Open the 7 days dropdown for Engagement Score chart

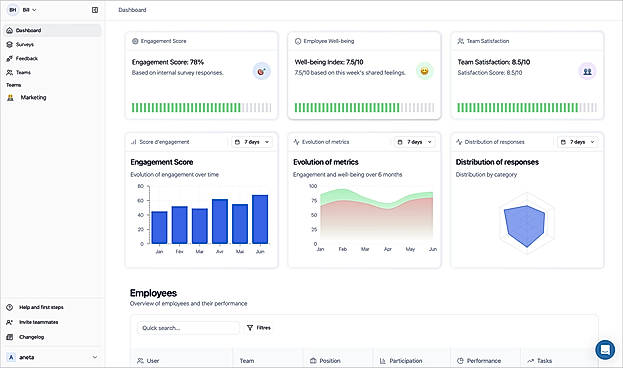[x=252, y=142]
